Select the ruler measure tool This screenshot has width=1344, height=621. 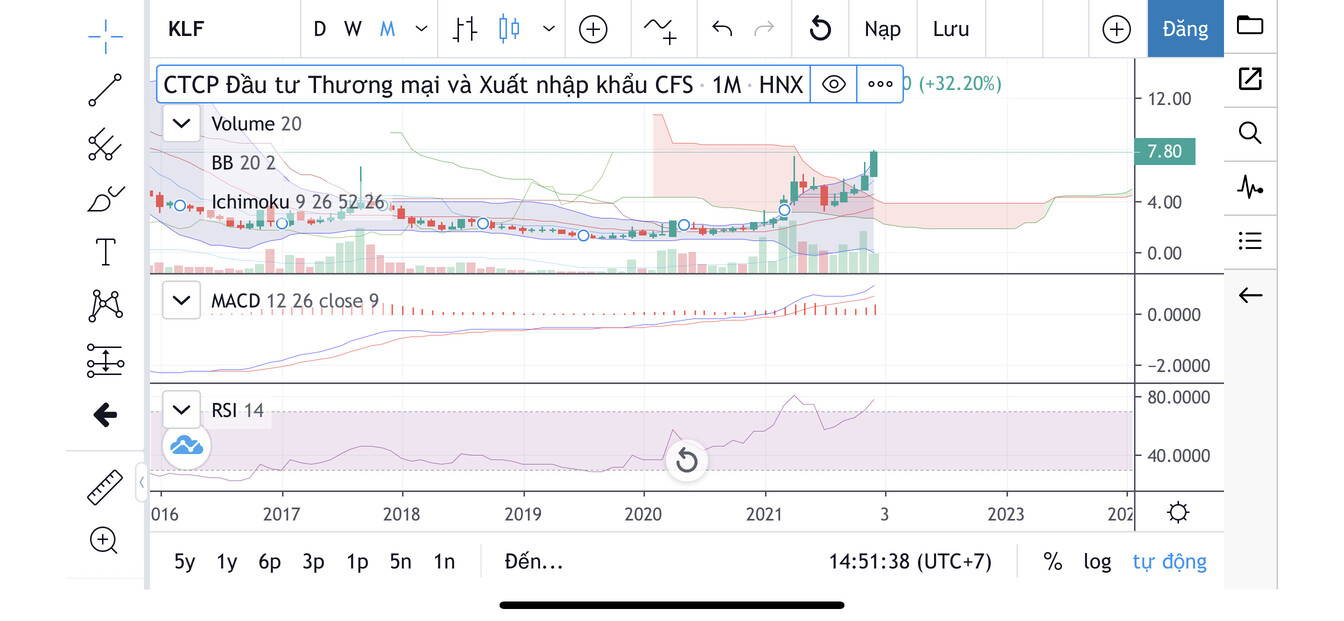click(104, 487)
